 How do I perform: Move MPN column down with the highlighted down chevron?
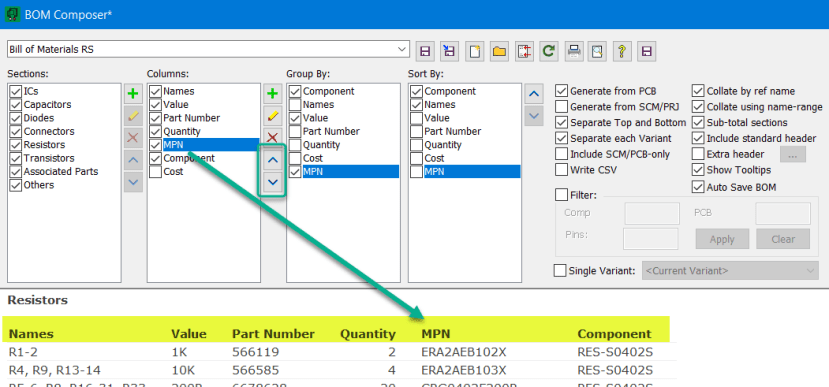coord(273,182)
